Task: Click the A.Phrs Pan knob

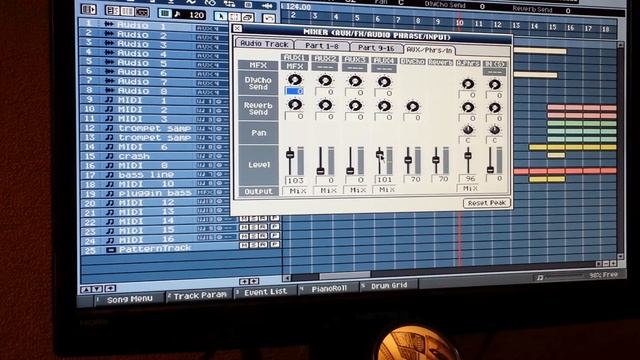Action: [x=468, y=130]
